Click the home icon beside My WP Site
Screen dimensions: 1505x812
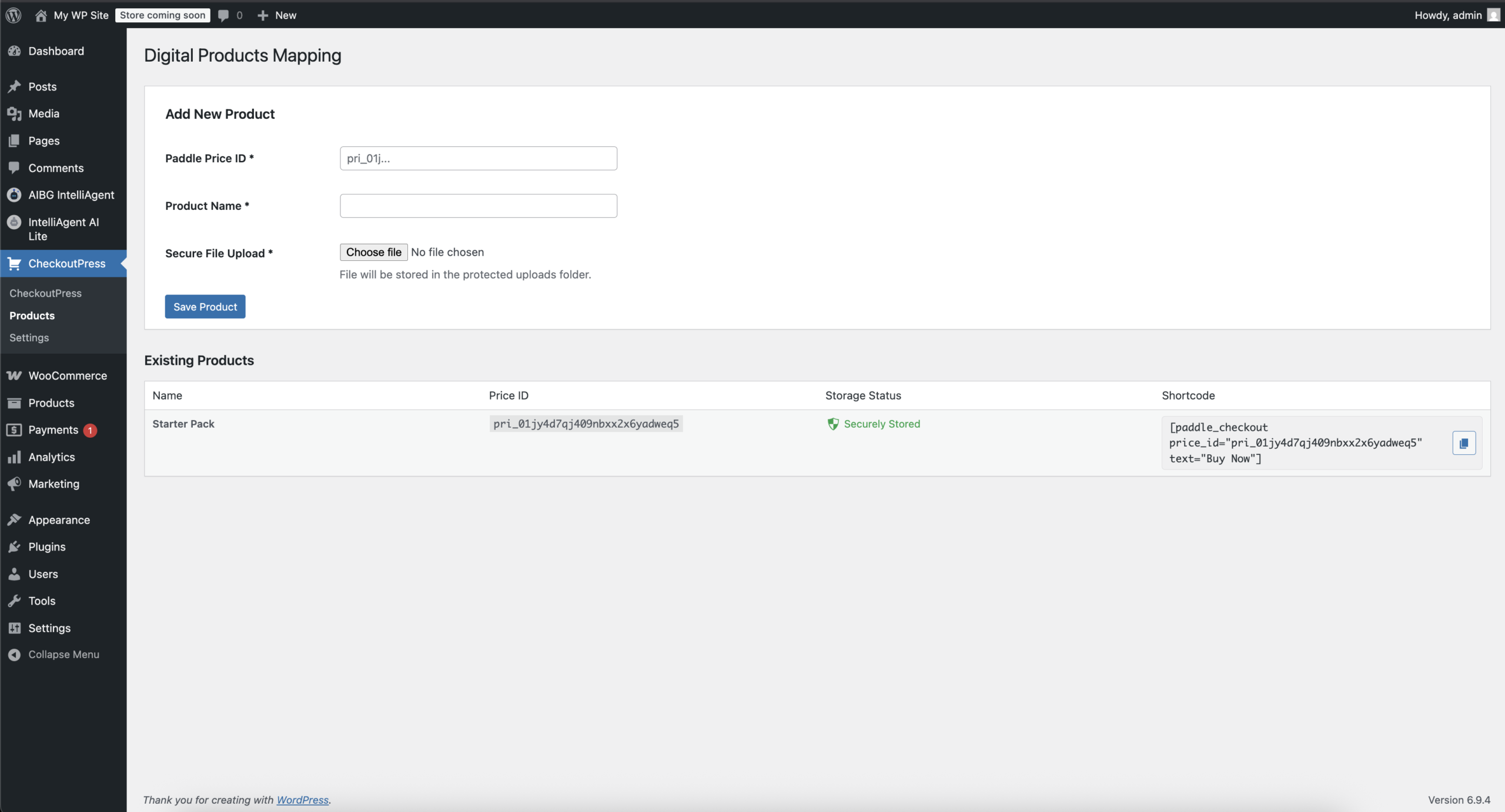41,15
